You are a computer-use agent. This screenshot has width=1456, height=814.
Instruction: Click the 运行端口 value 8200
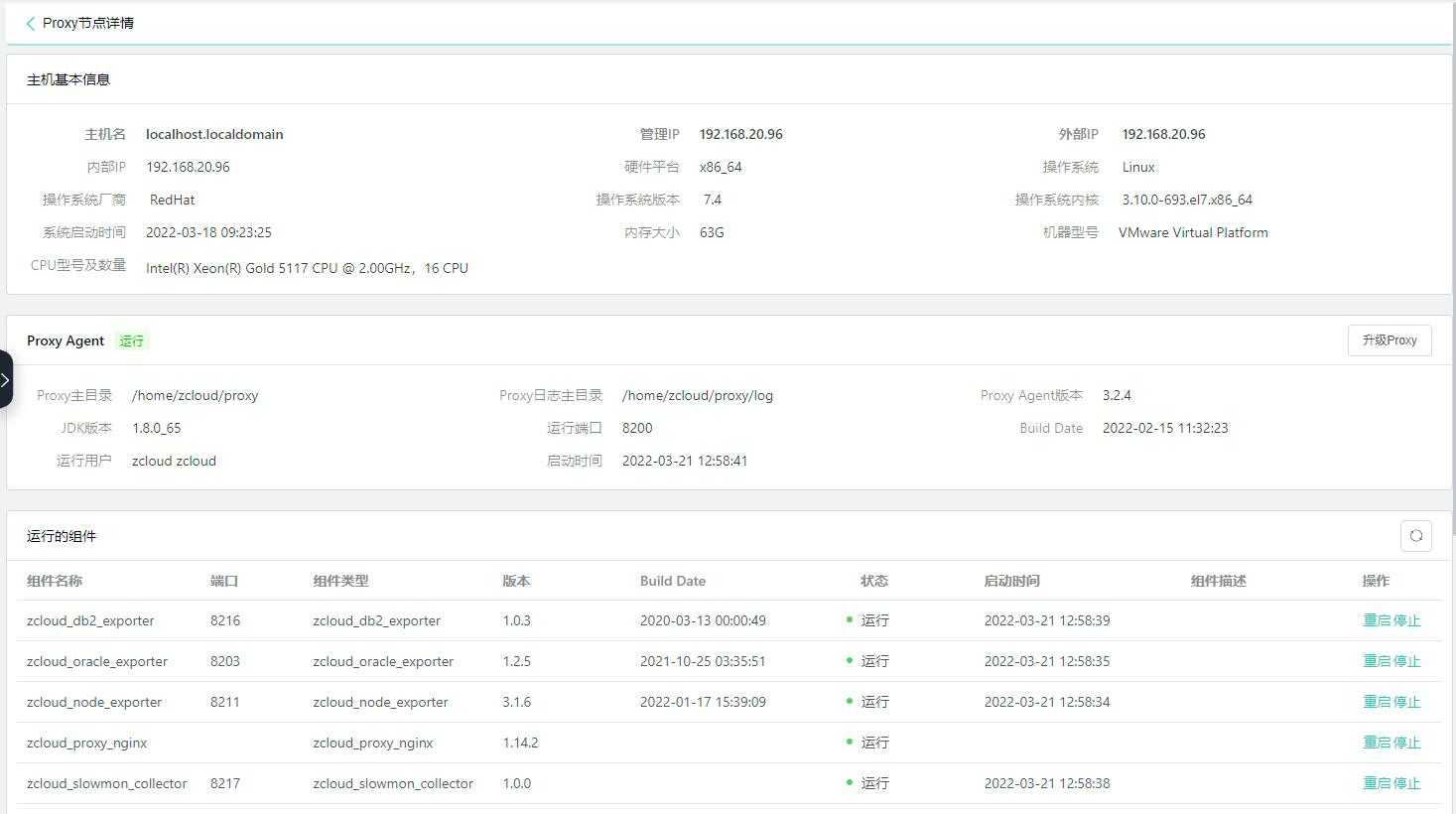(637, 428)
